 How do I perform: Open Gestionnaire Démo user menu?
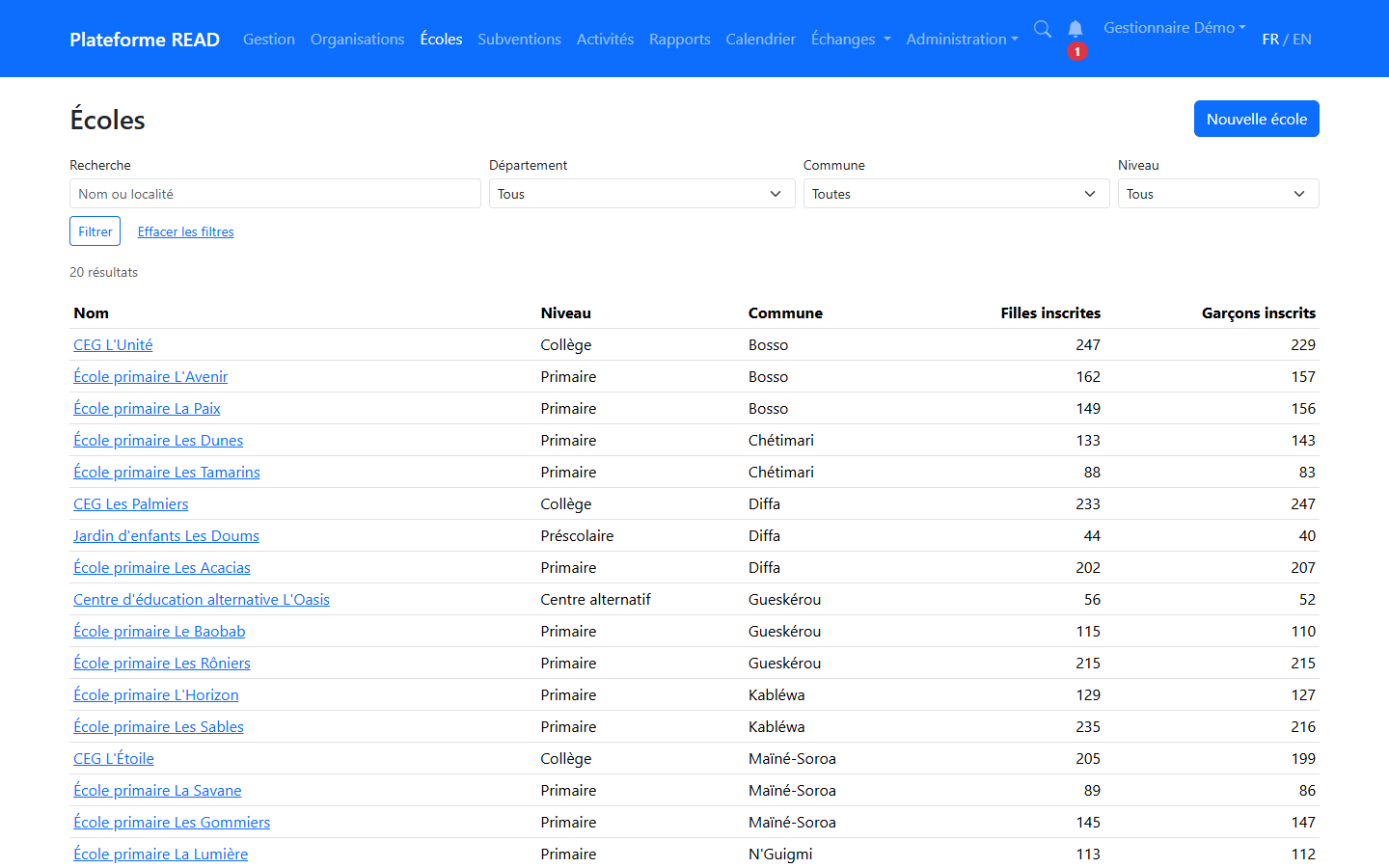coord(1175,28)
